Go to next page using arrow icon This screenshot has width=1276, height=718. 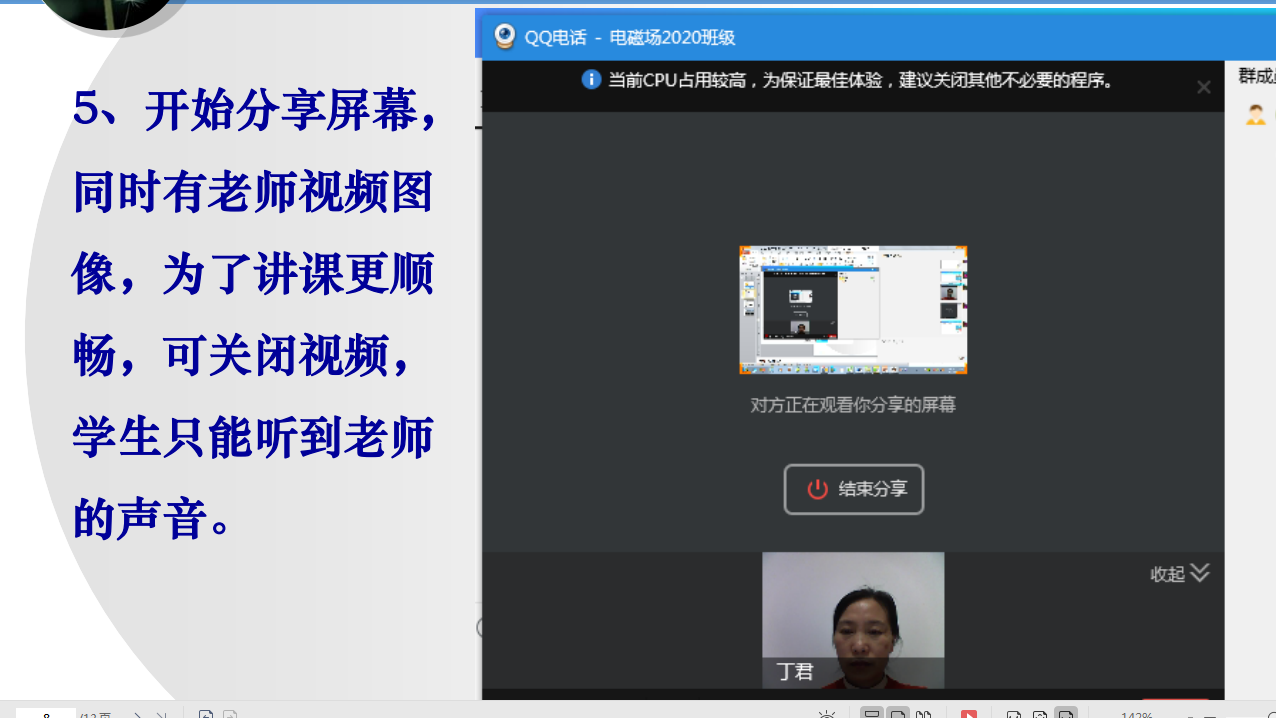pyautogui.click(x=138, y=715)
